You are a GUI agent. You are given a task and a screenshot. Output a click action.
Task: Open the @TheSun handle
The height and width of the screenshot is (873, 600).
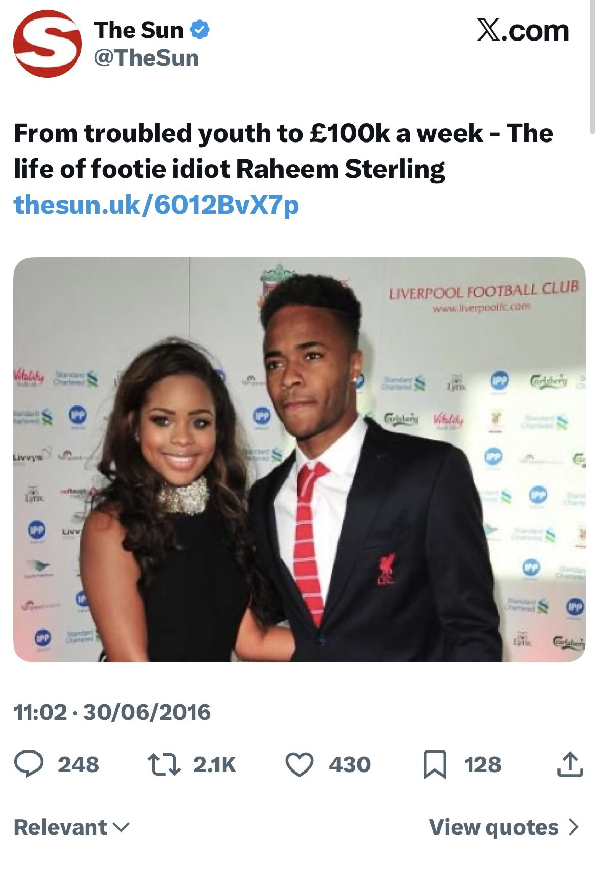(x=146, y=58)
